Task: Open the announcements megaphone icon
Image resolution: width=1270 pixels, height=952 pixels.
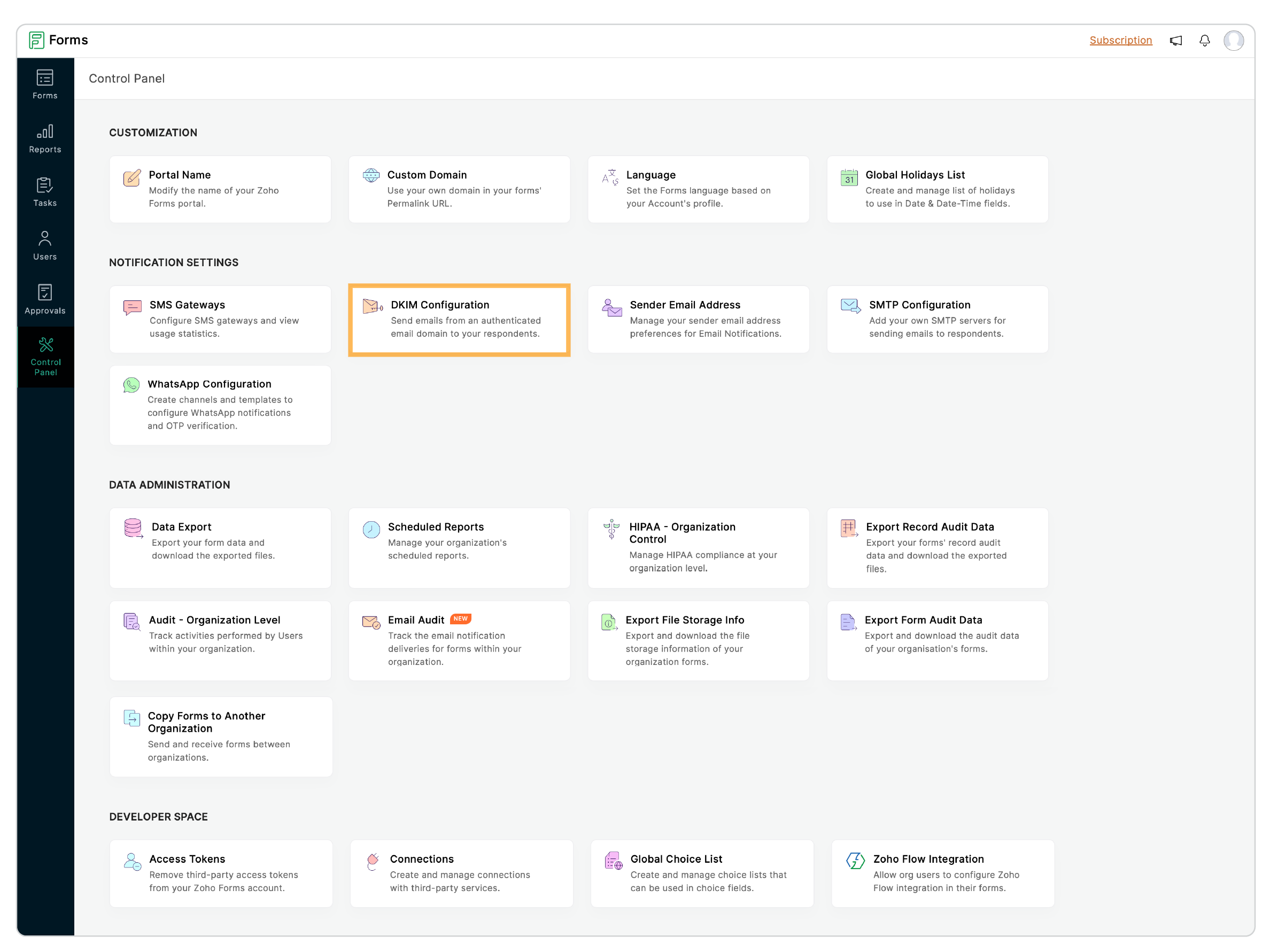Action: click(x=1175, y=40)
